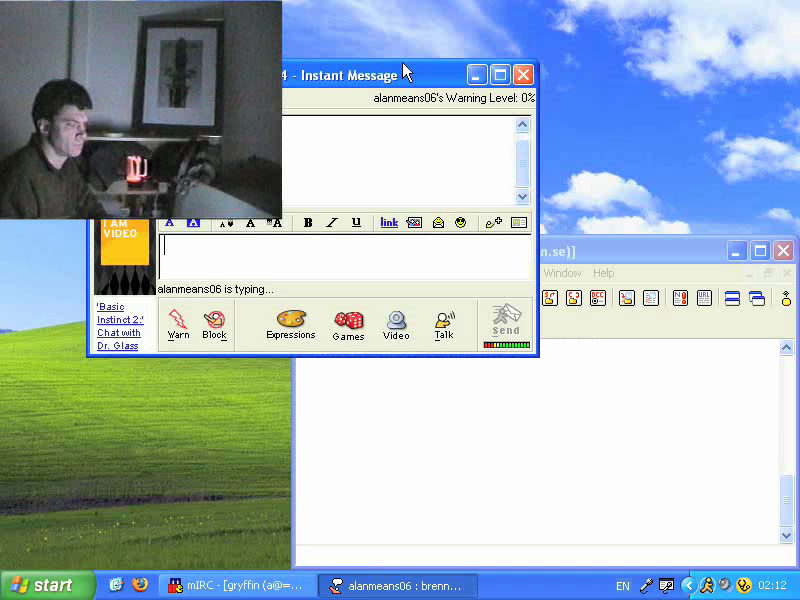Decrease font size in the AIM toolbar

click(226, 223)
